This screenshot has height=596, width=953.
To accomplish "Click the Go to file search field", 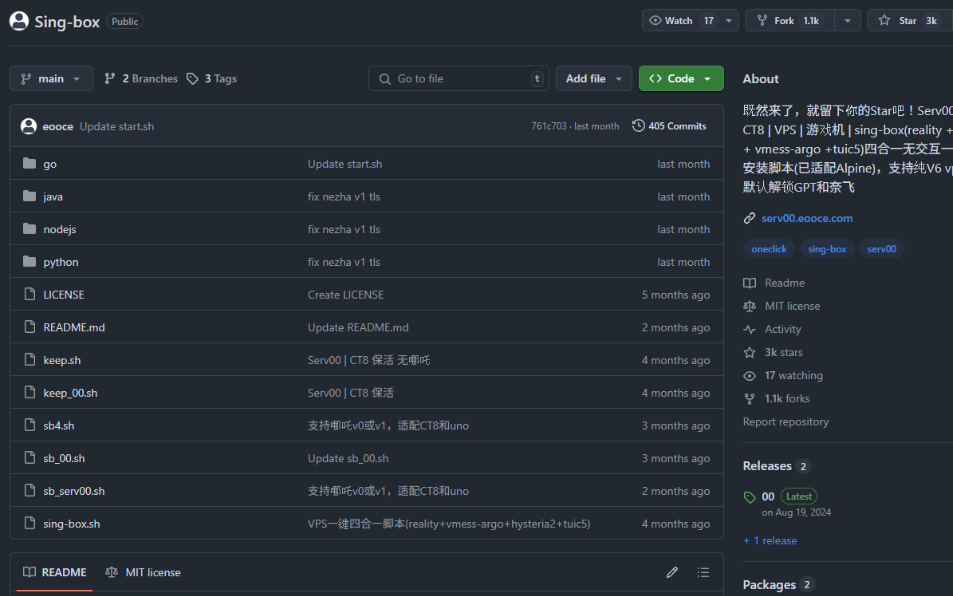I will click(459, 78).
